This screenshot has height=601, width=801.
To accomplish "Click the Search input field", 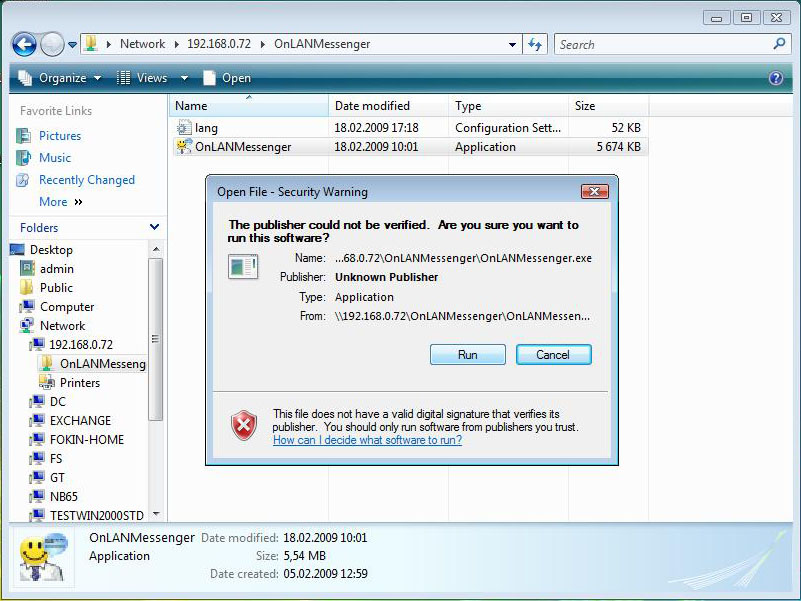I will tap(663, 44).
